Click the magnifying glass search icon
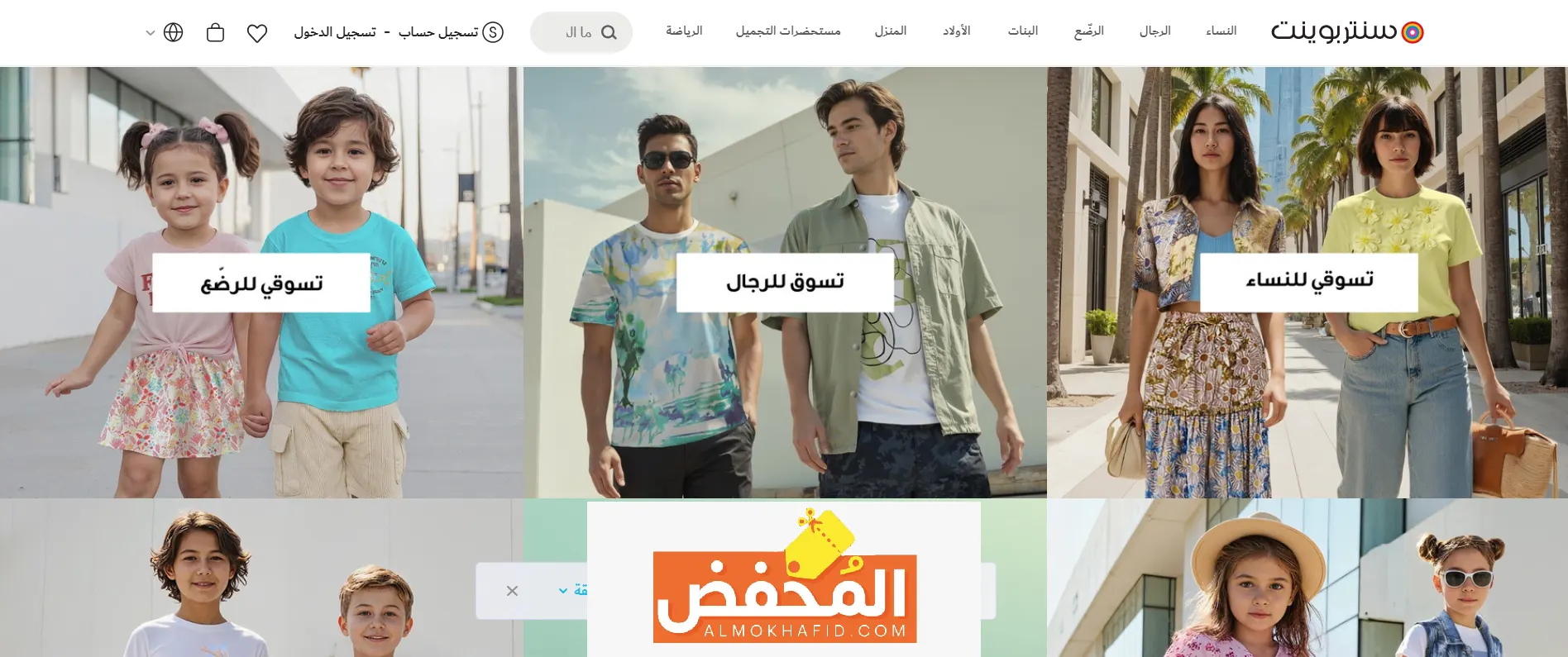This screenshot has width=1568, height=657. click(x=609, y=33)
